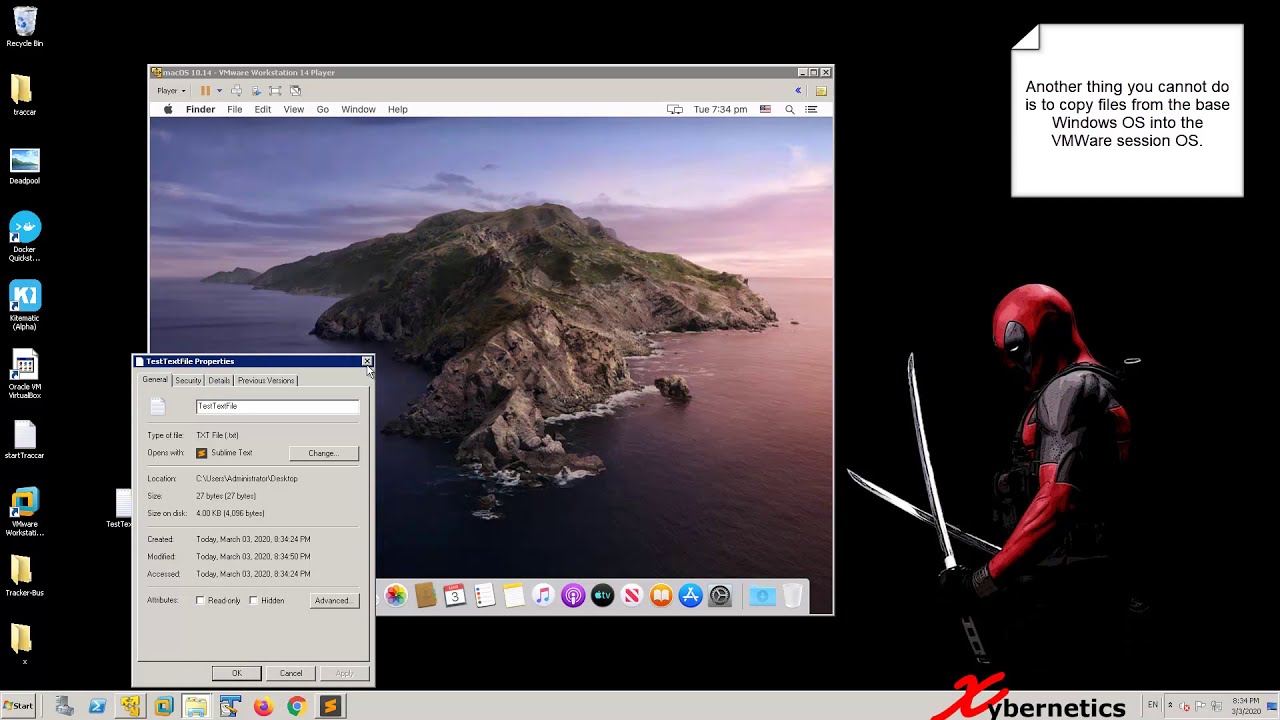Open Calendar in the macOS dock
The height and width of the screenshot is (720, 1280).
(x=455, y=596)
